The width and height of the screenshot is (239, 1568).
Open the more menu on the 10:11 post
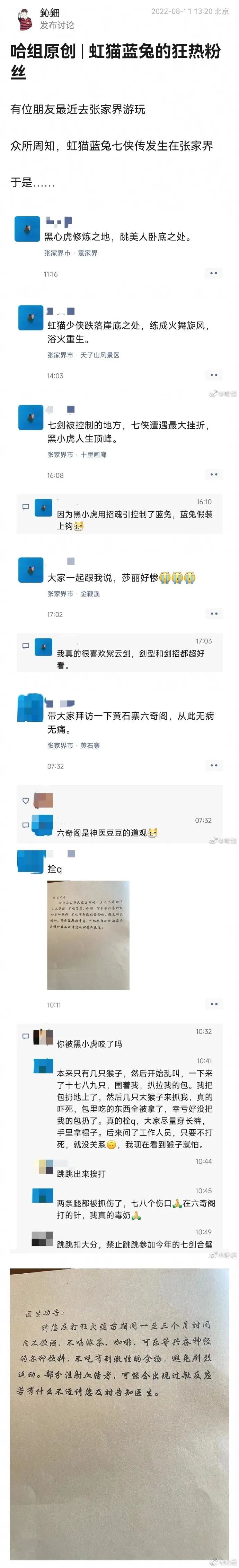213,1004
